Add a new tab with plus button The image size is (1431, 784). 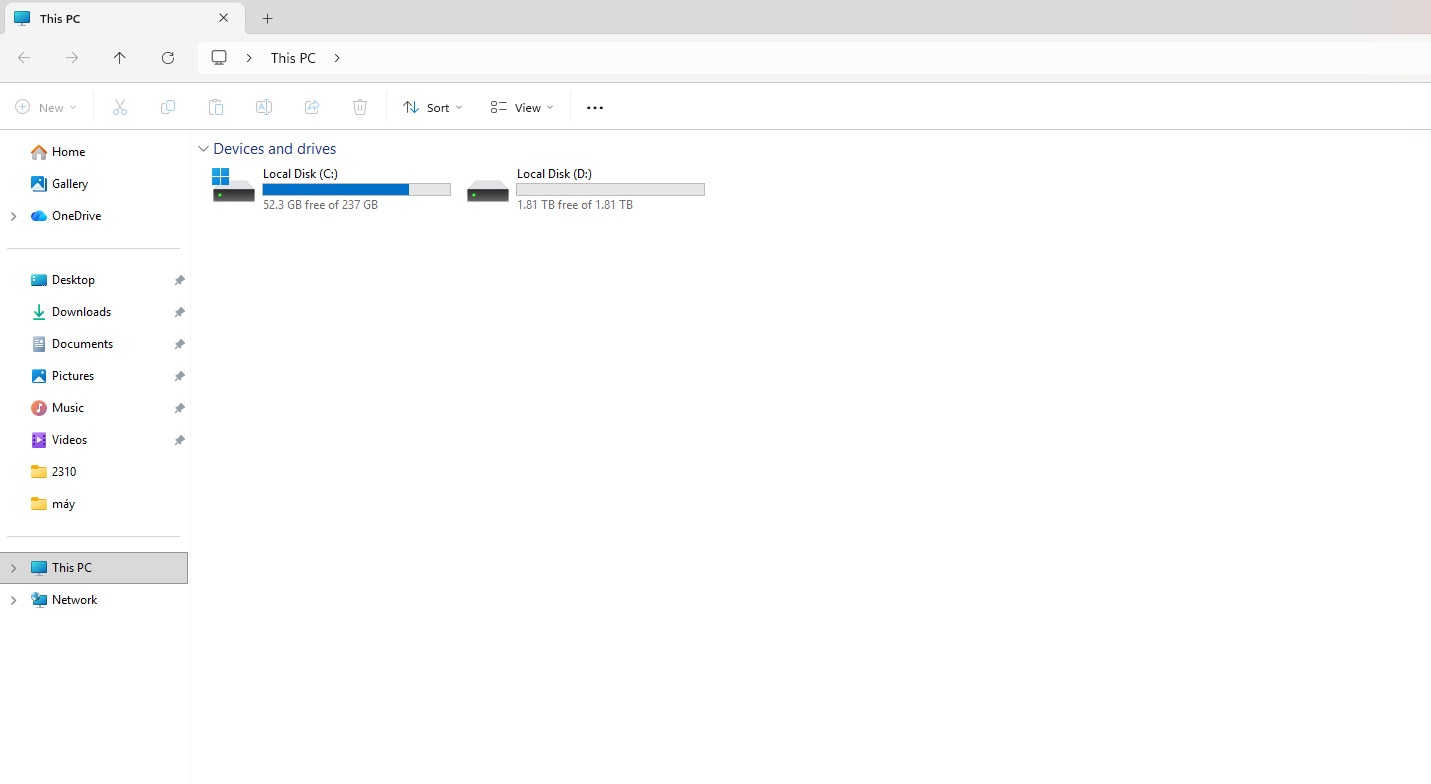pos(267,18)
